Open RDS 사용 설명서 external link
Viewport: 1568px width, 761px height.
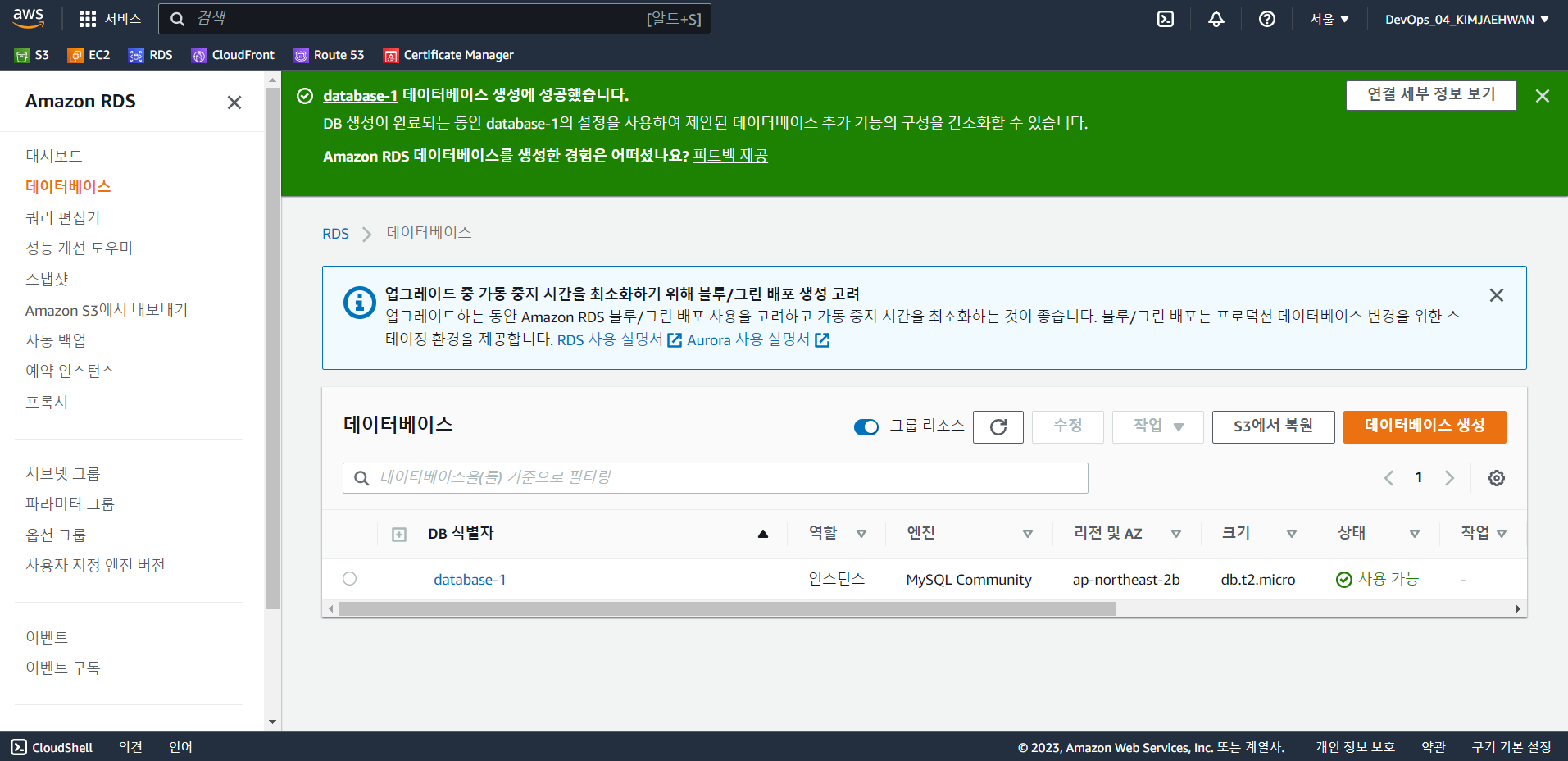pyautogui.click(x=619, y=339)
